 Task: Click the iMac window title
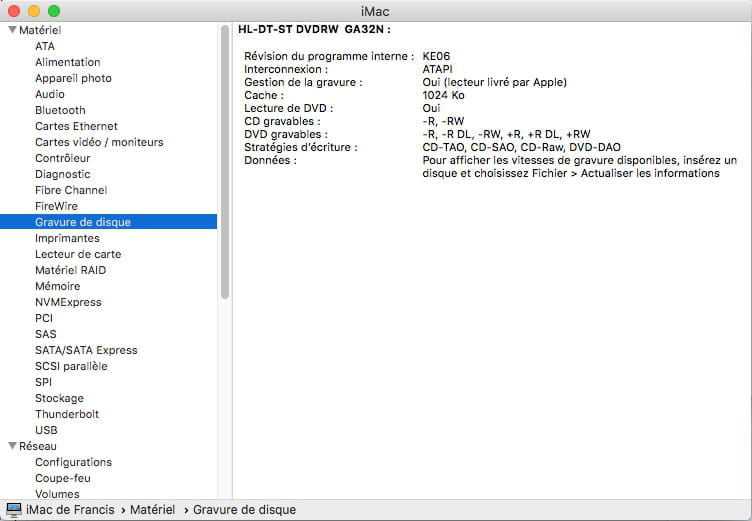[375, 11]
